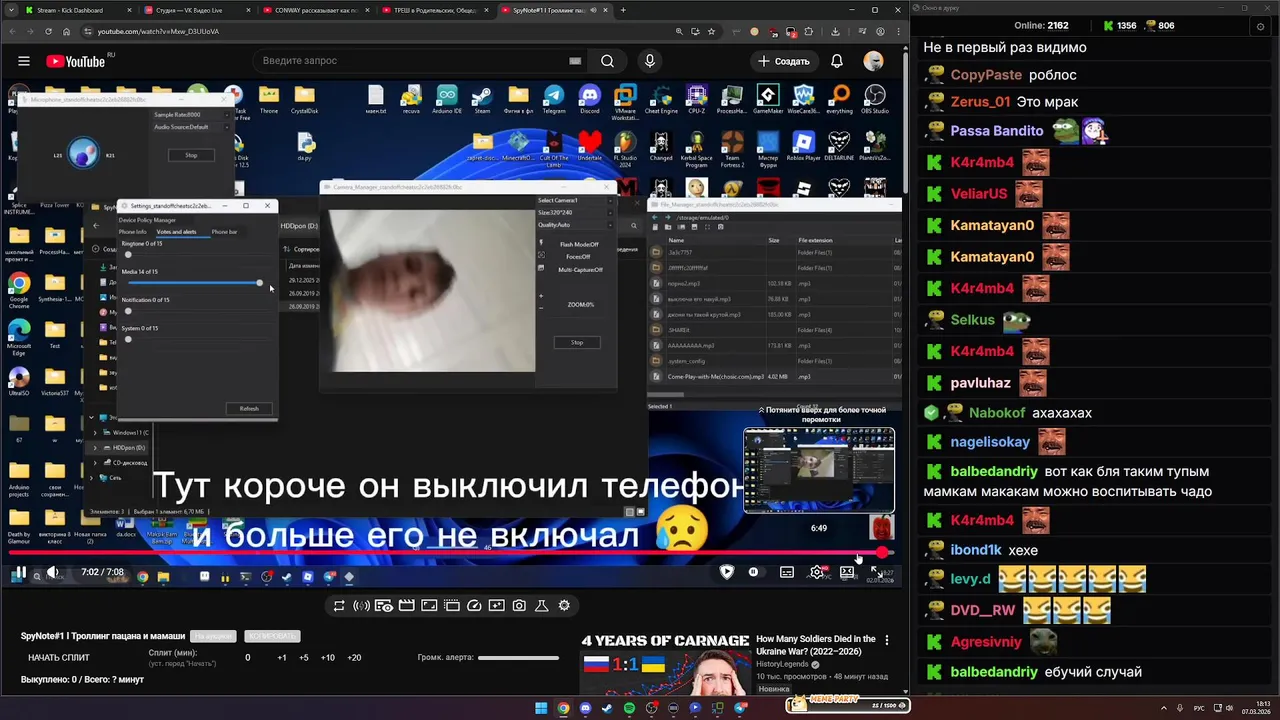Click the shield icon in the player controls
The width and height of the screenshot is (1280, 720).
pyautogui.click(x=727, y=572)
